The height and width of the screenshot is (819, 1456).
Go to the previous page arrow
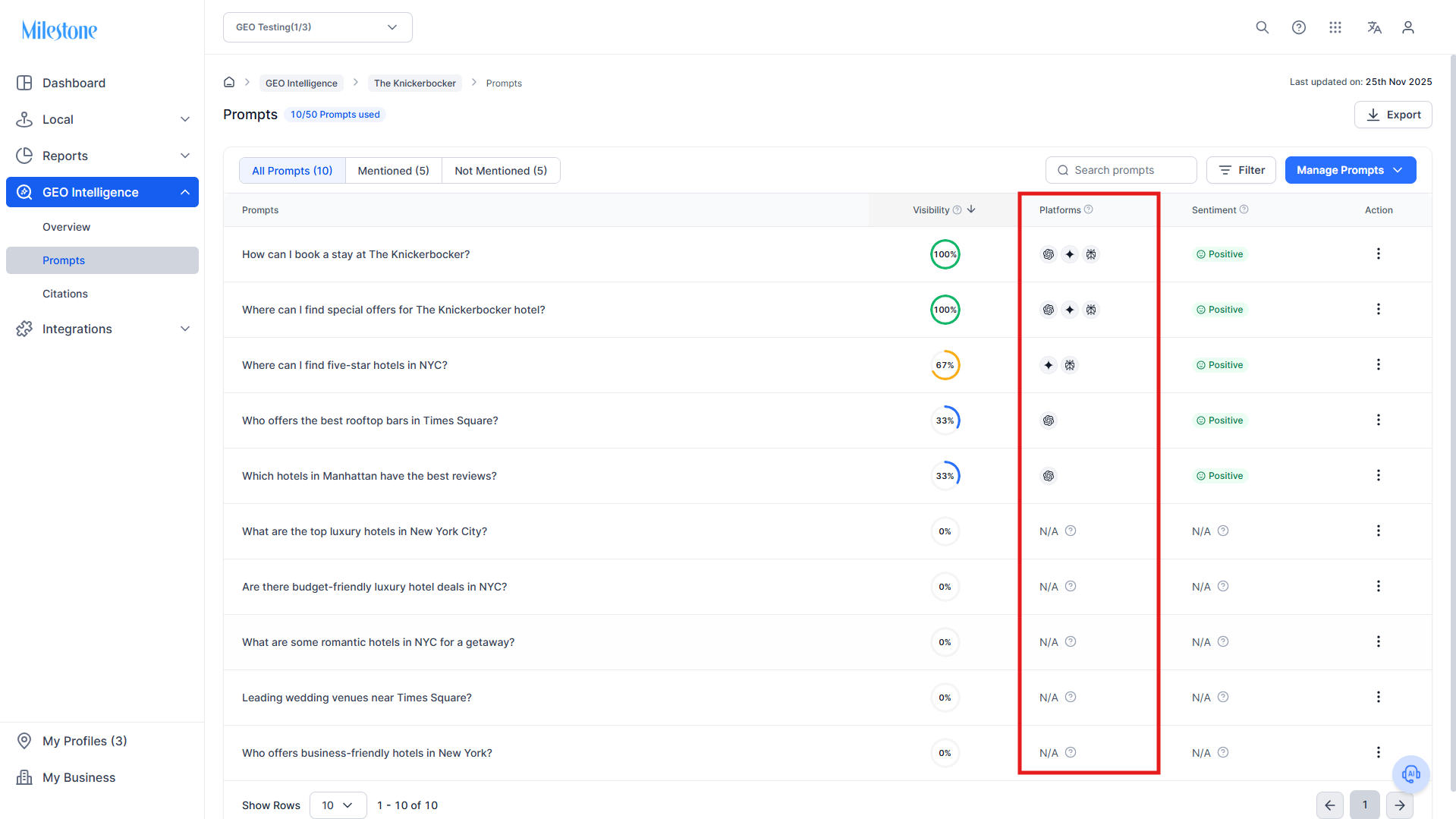click(1330, 805)
